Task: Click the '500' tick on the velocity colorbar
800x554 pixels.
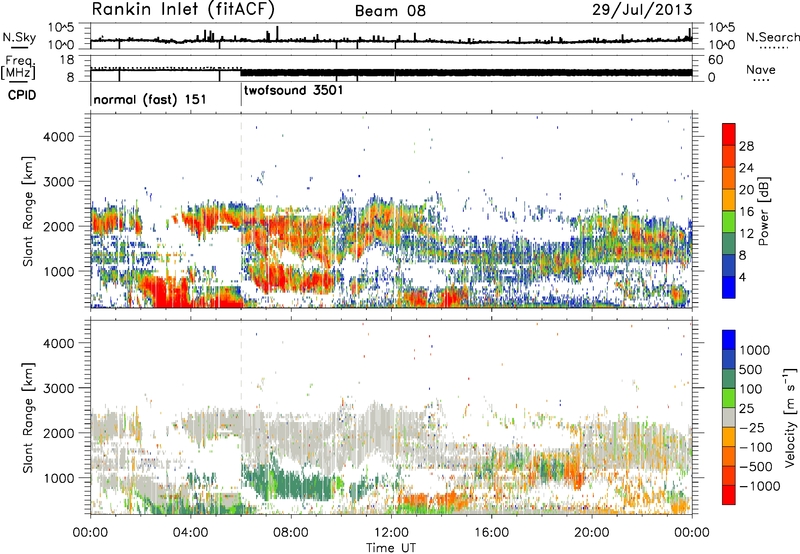Action: (x=751, y=369)
